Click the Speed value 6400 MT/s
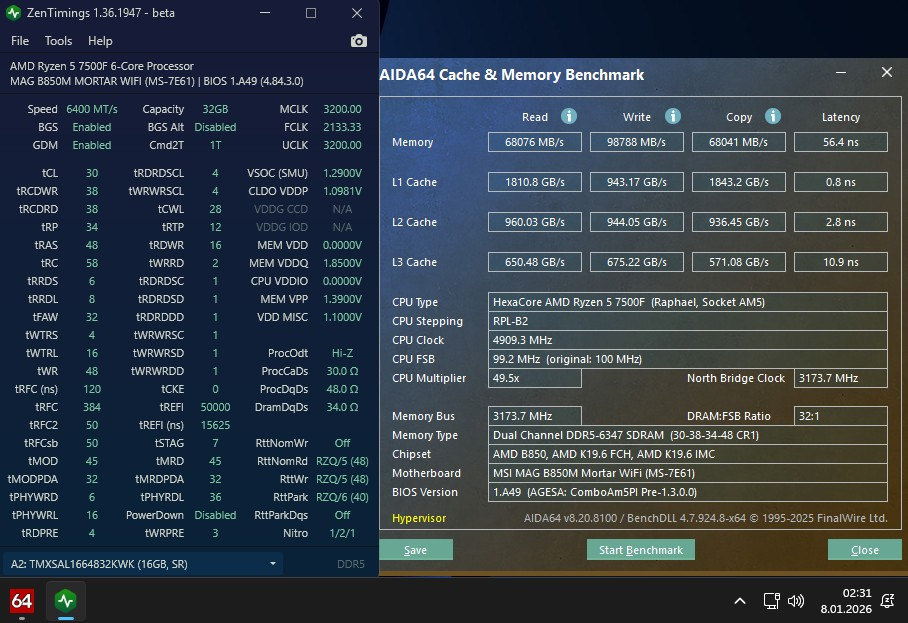 (91, 109)
